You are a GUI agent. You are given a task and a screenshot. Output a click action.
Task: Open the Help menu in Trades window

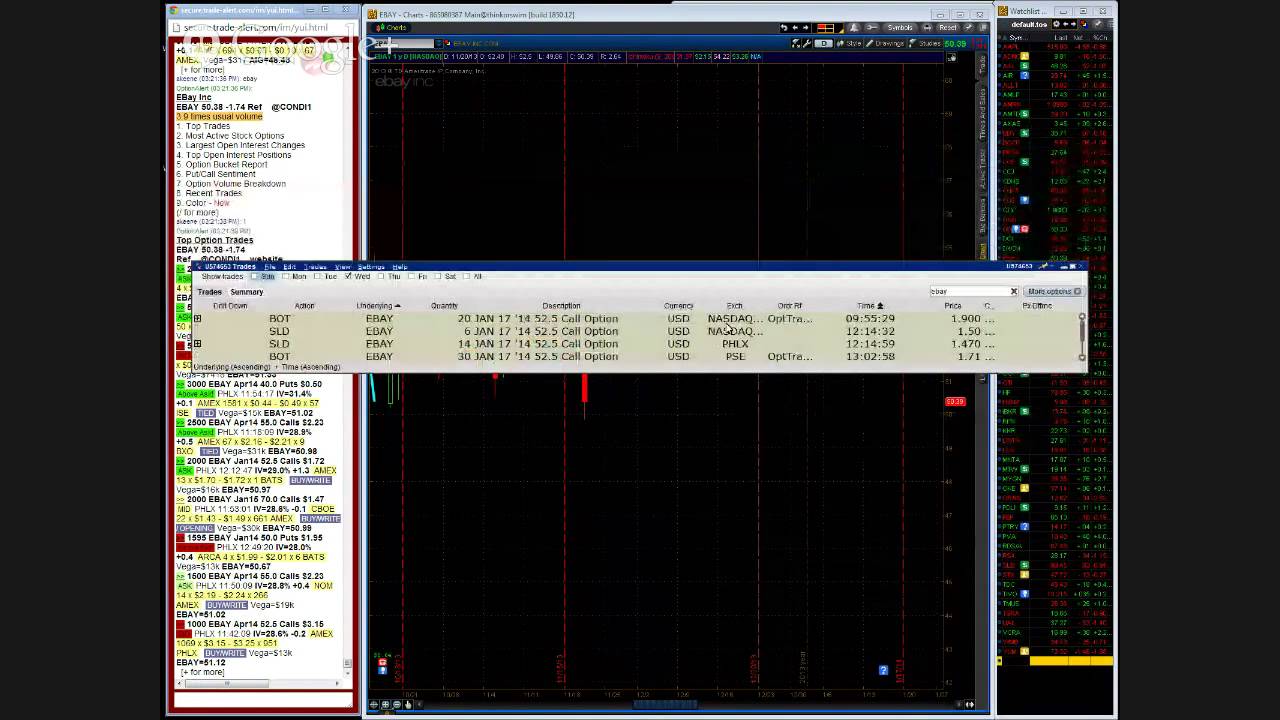[x=400, y=267]
